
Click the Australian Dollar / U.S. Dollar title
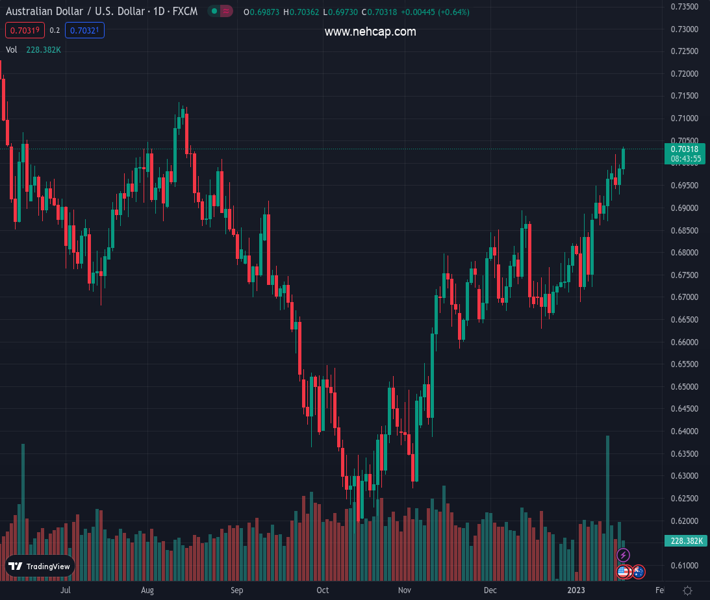[72, 11]
